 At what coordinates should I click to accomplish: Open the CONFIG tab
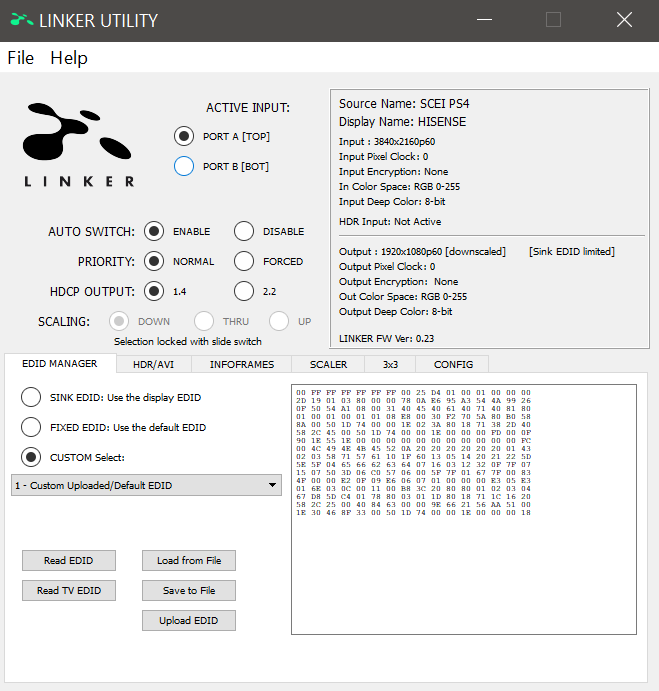click(453, 365)
